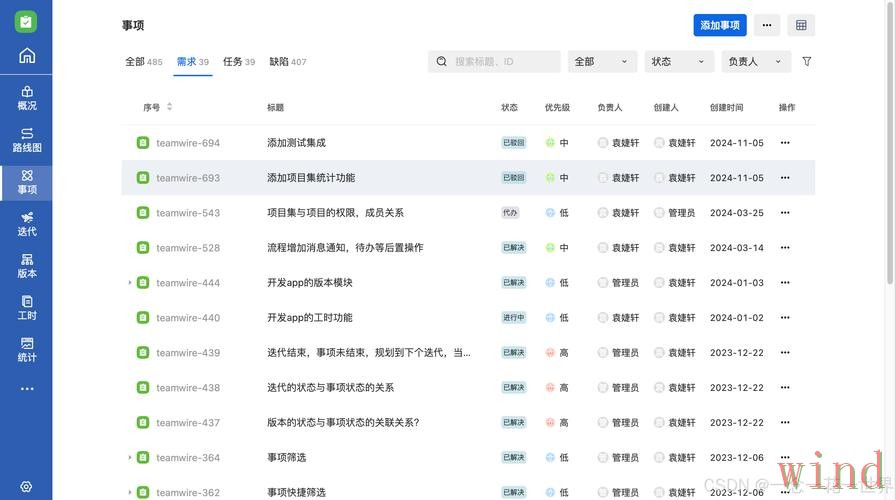Switch to table grid view icon
The image size is (895, 500).
(801, 25)
